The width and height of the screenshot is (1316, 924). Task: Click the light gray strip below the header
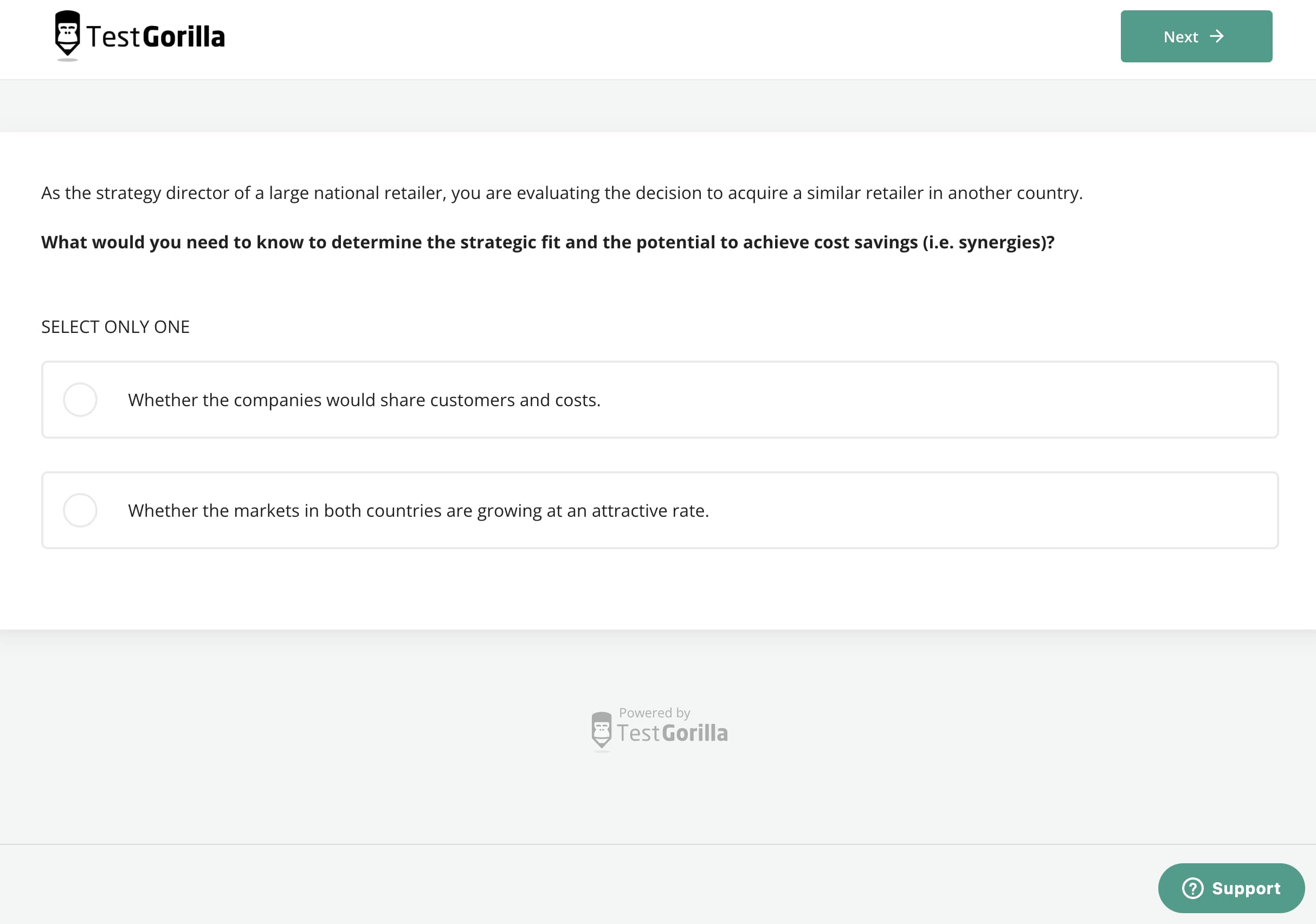point(658,106)
